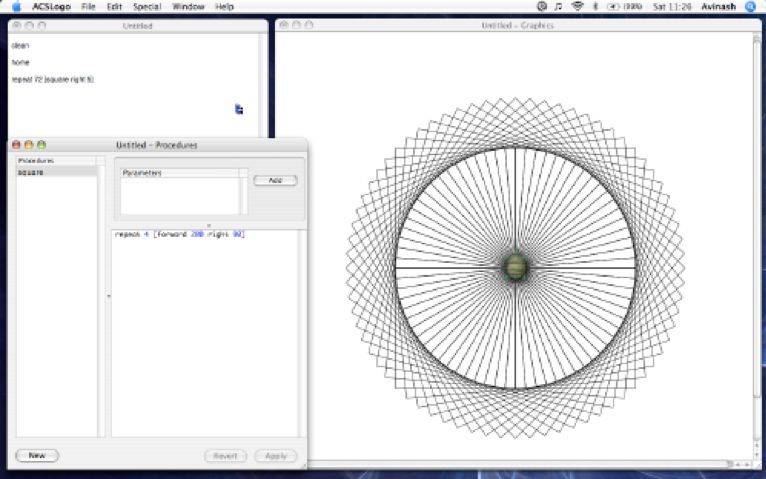766x479 pixels.
Task: Click the 'home' command line in Untitled window
Action: coord(21,62)
